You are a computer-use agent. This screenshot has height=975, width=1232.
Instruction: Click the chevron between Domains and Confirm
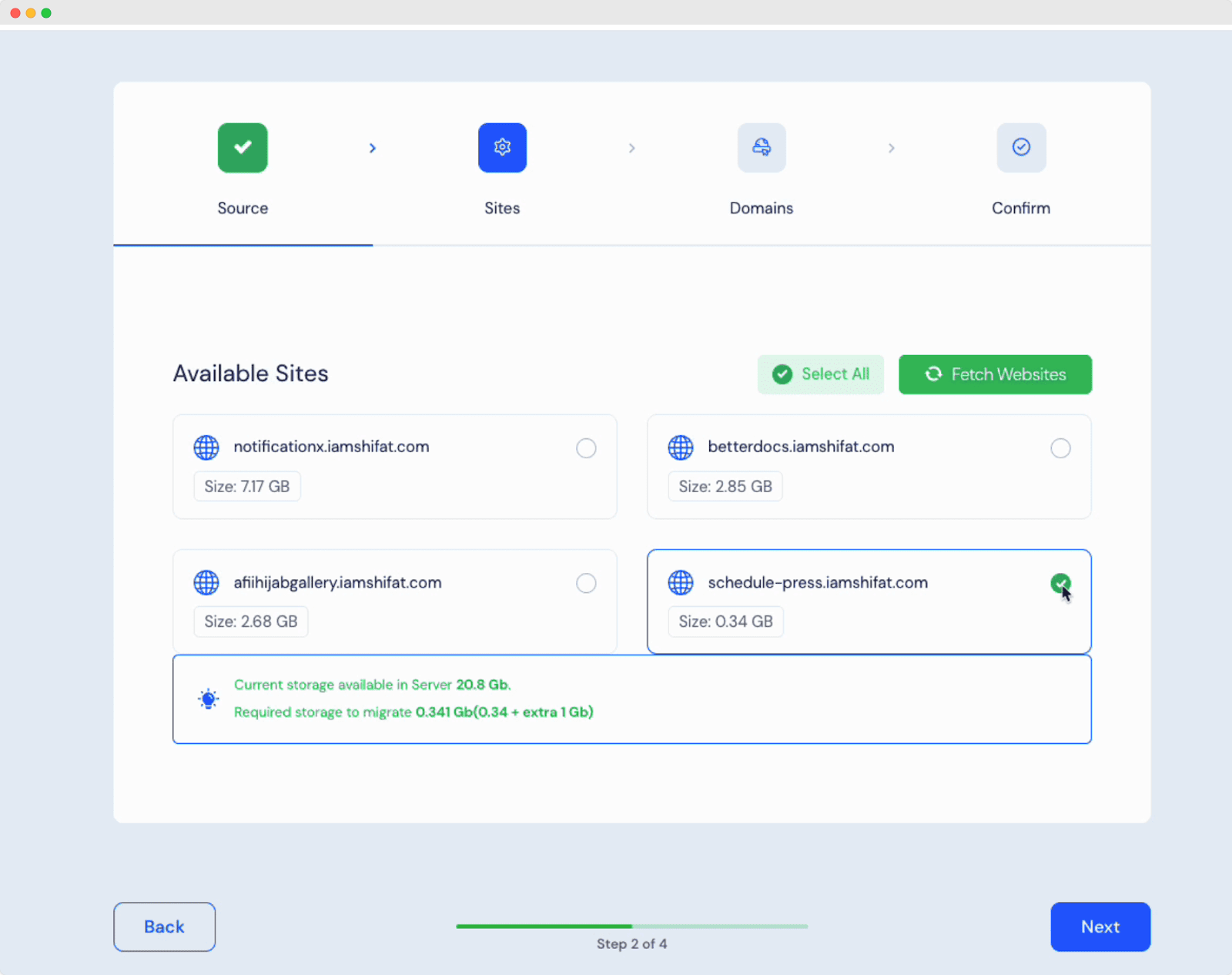891,148
